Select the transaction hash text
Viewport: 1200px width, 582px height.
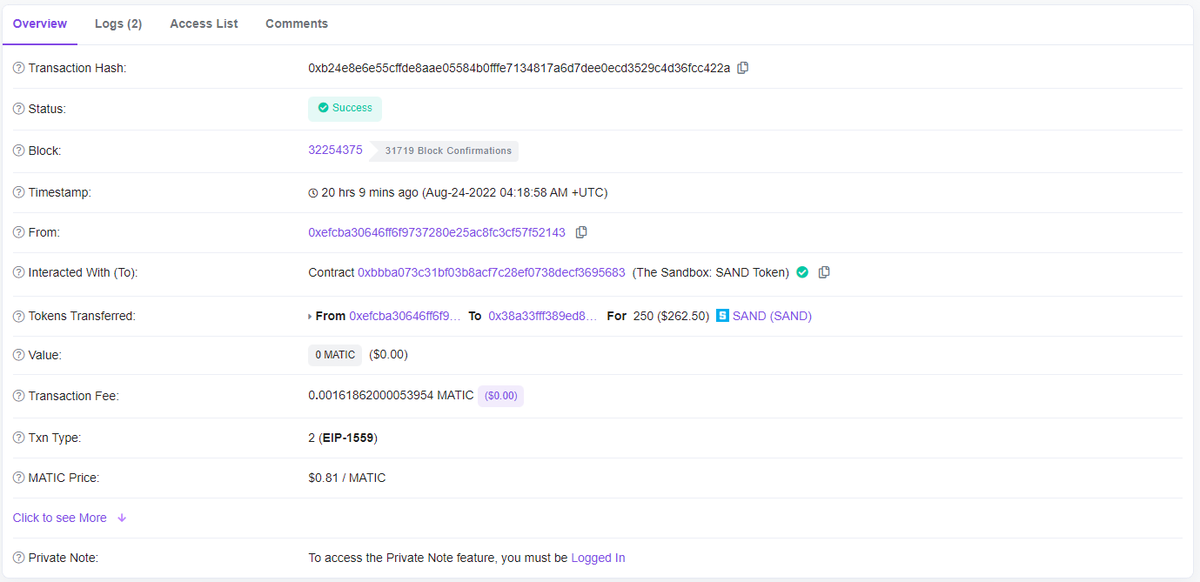pyautogui.click(x=519, y=68)
